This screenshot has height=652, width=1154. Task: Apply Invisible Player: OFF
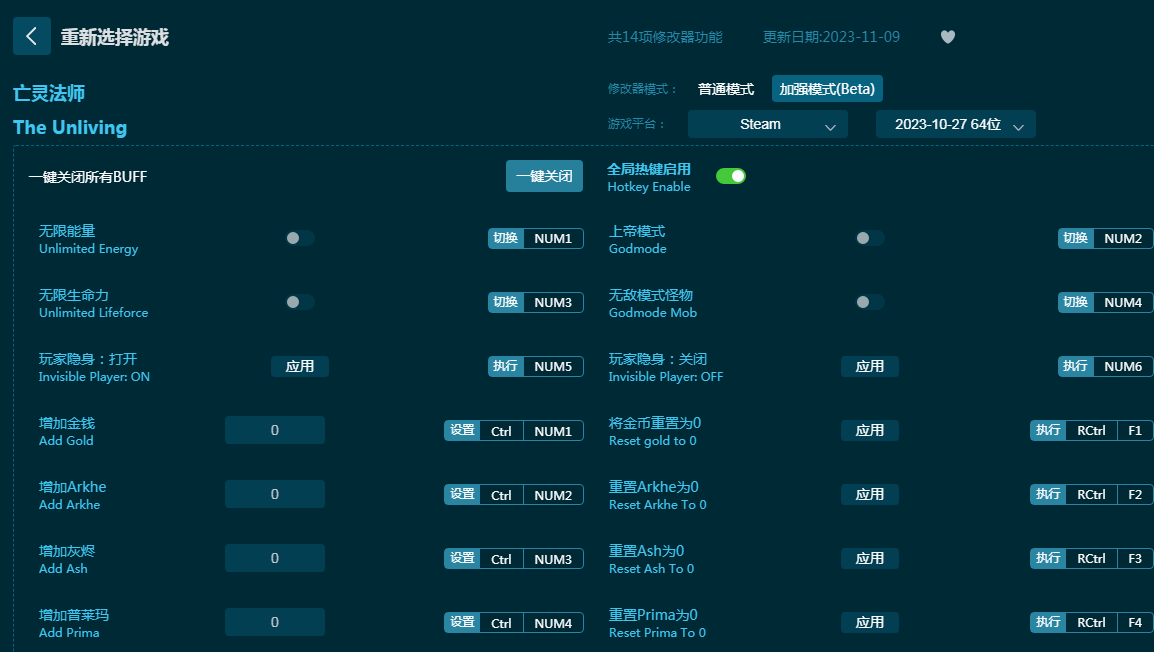[870, 366]
